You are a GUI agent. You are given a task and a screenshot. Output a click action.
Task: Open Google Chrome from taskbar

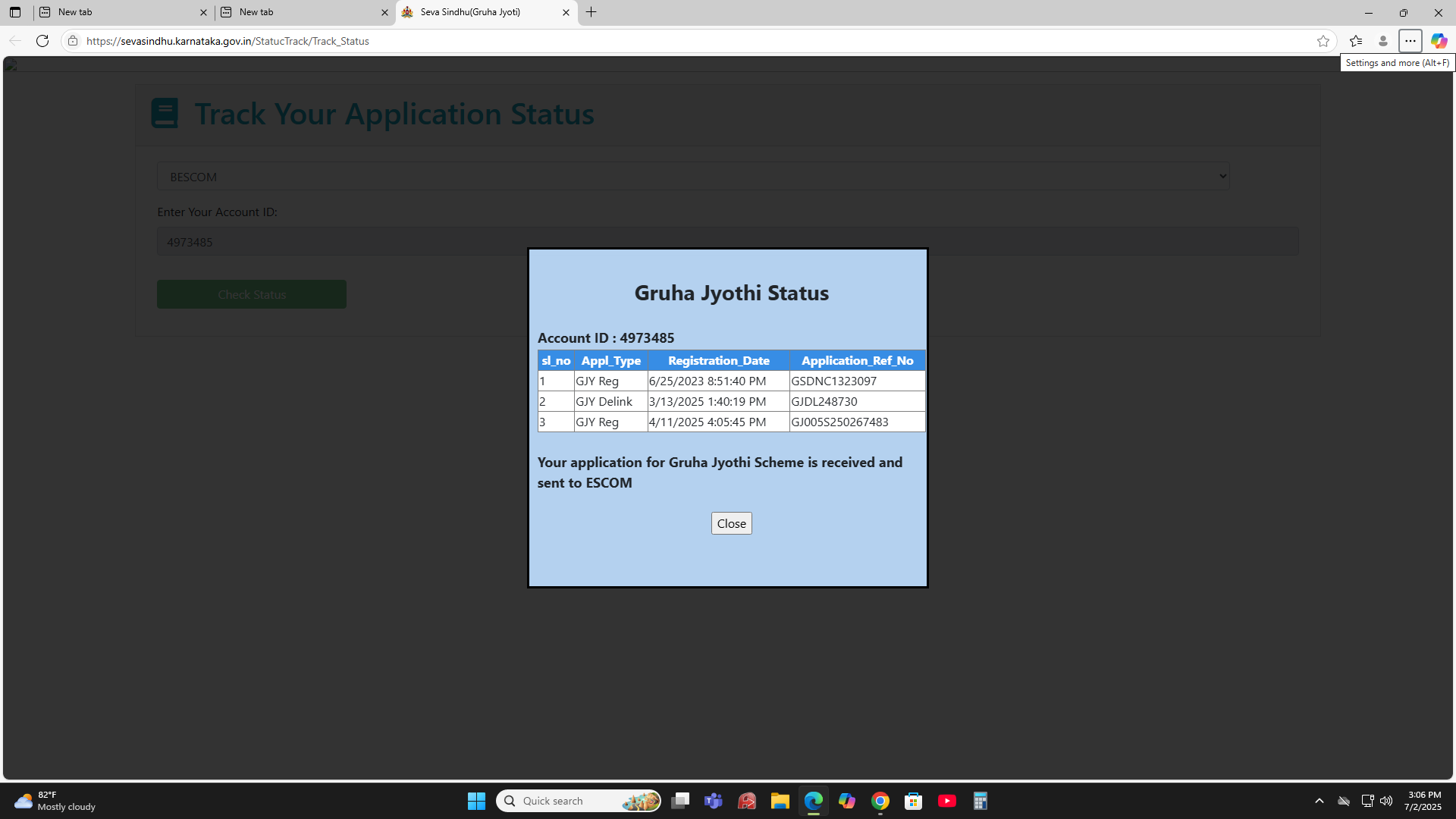point(880,801)
